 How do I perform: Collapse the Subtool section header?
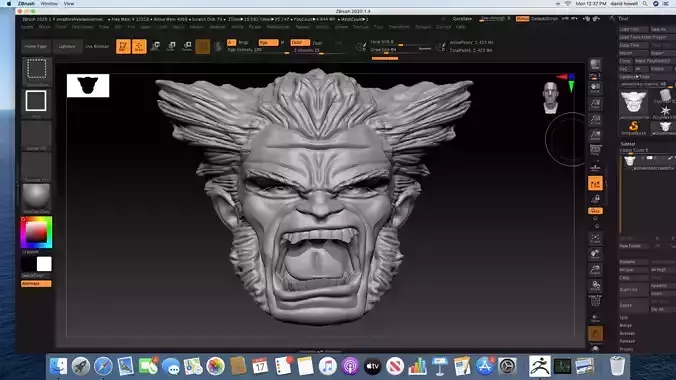tap(628, 144)
